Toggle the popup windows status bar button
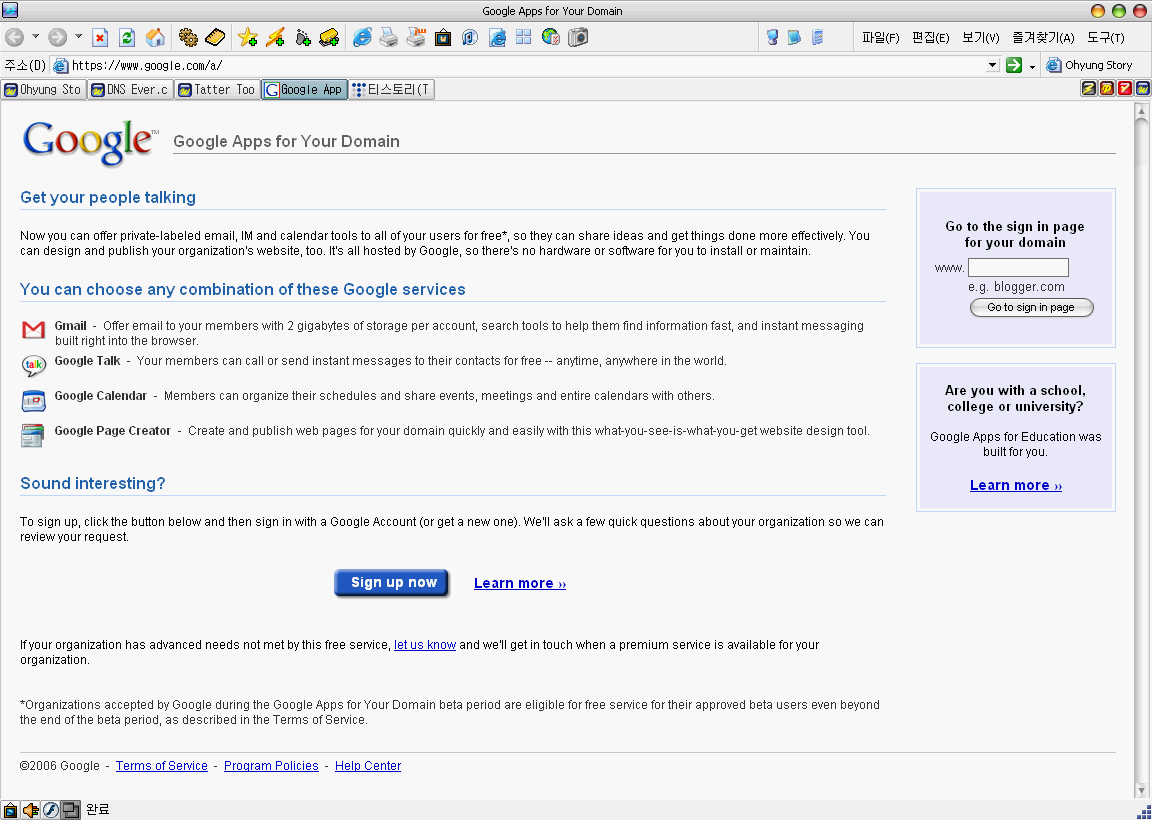 [70, 810]
